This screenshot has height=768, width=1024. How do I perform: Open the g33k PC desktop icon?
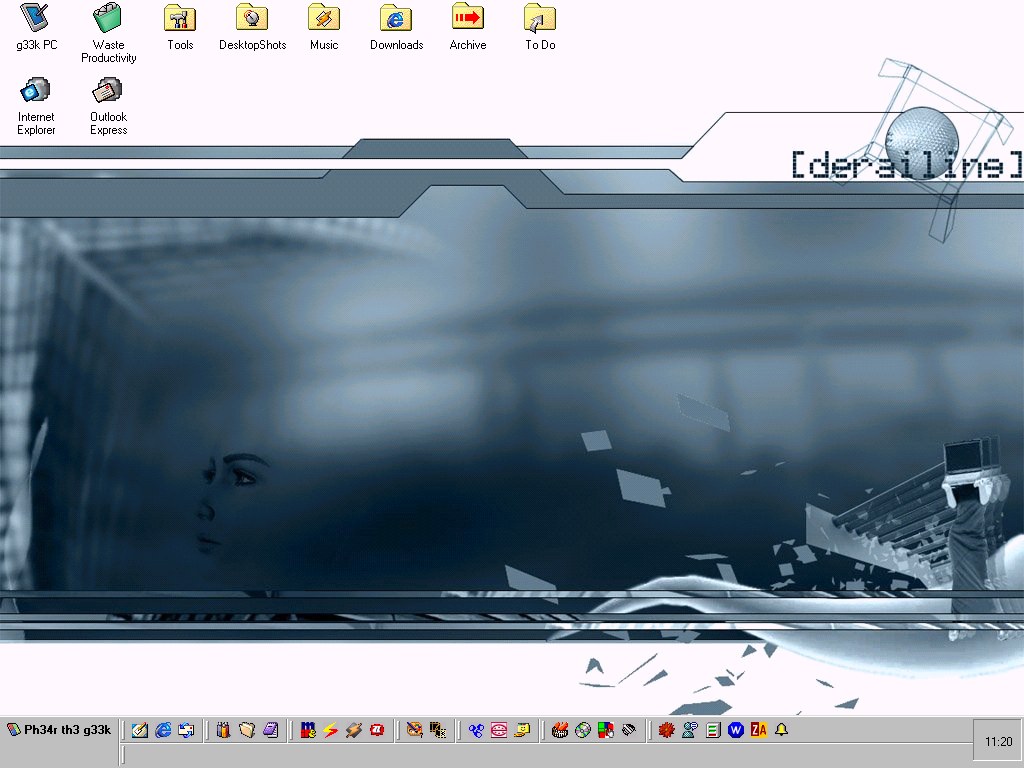pyautogui.click(x=36, y=18)
